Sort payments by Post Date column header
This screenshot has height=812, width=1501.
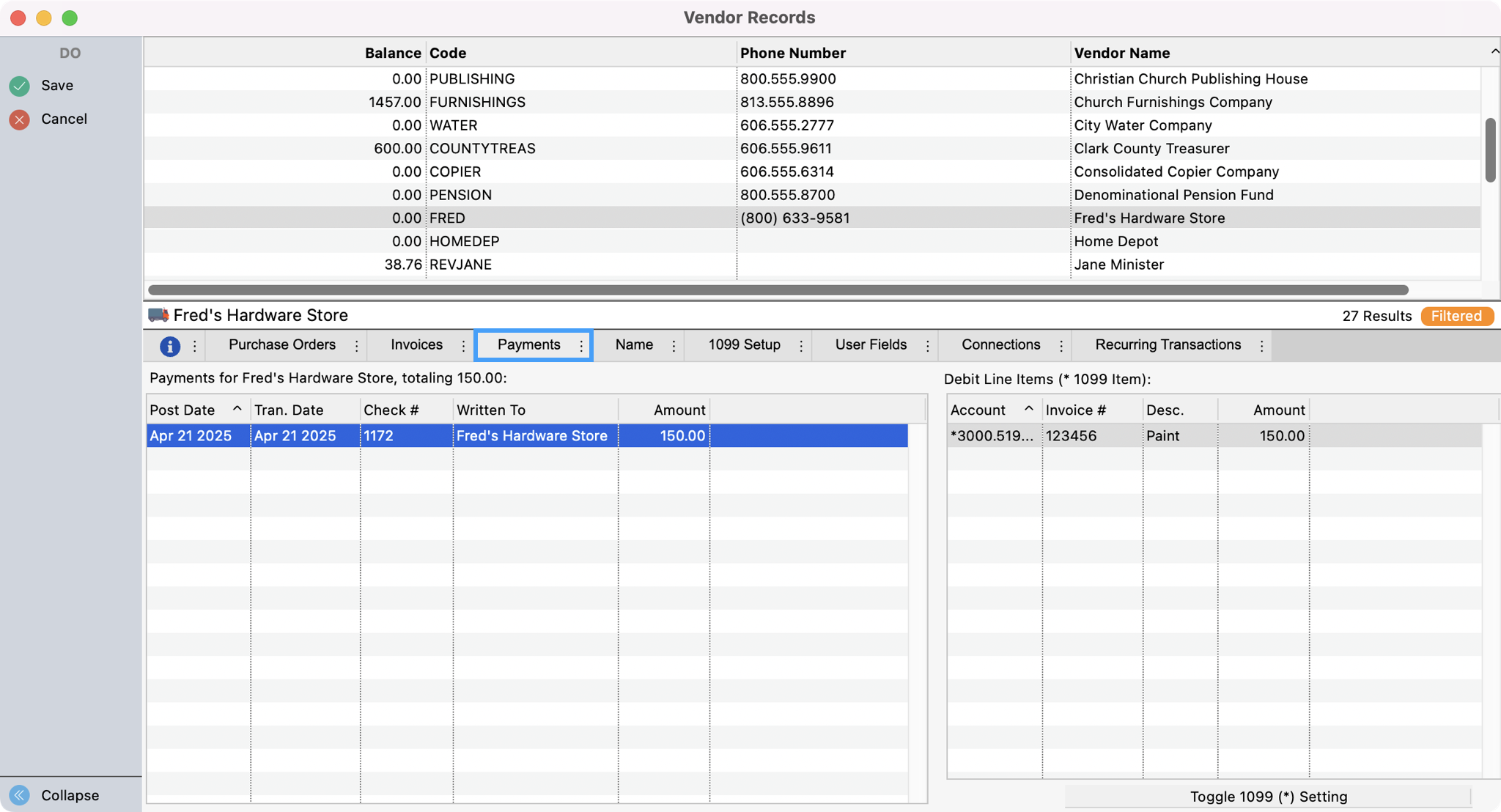pos(183,410)
